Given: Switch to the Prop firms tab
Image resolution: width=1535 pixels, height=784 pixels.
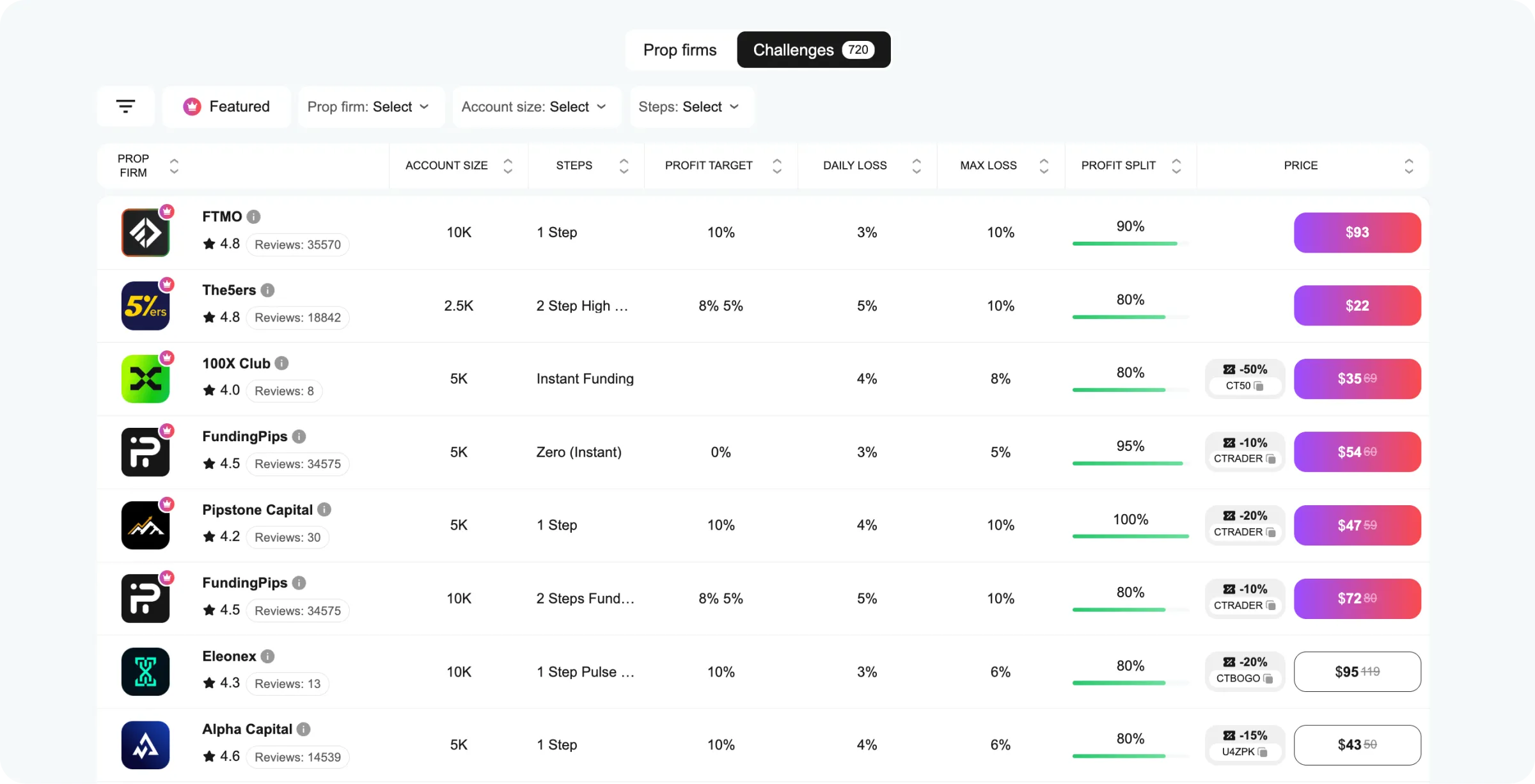Looking at the screenshot, I should pyautogui.click(x=680, y=50).
